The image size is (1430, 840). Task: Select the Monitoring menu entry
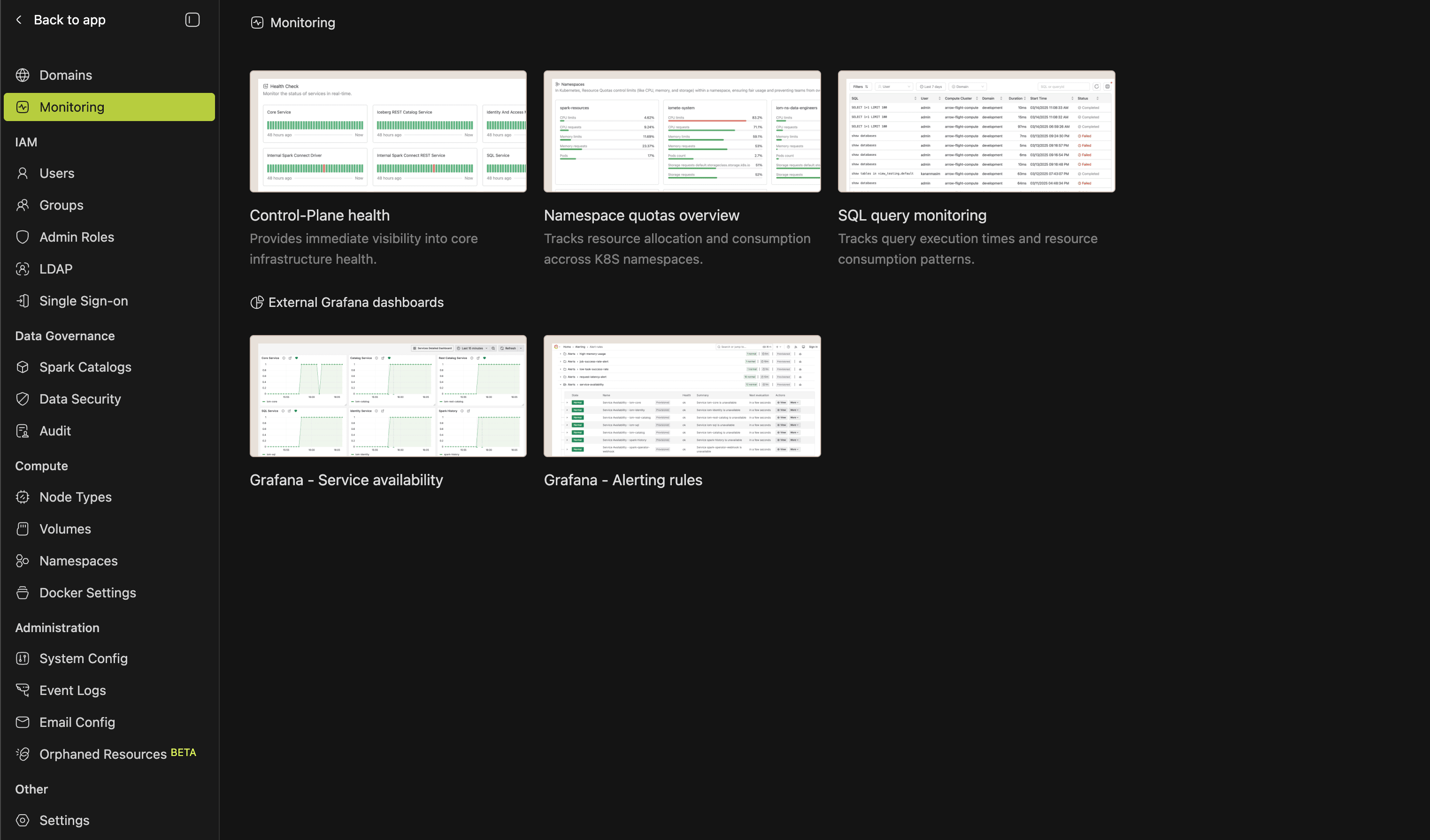tap(71, 107)
